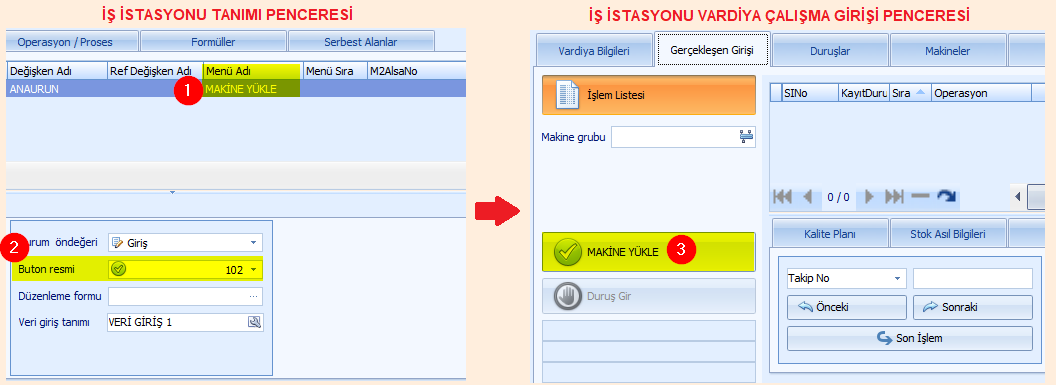This screenshot has height=385, width=1056.
Task: Click the Değişken Adı column header
Action: (x=57, y=71)
